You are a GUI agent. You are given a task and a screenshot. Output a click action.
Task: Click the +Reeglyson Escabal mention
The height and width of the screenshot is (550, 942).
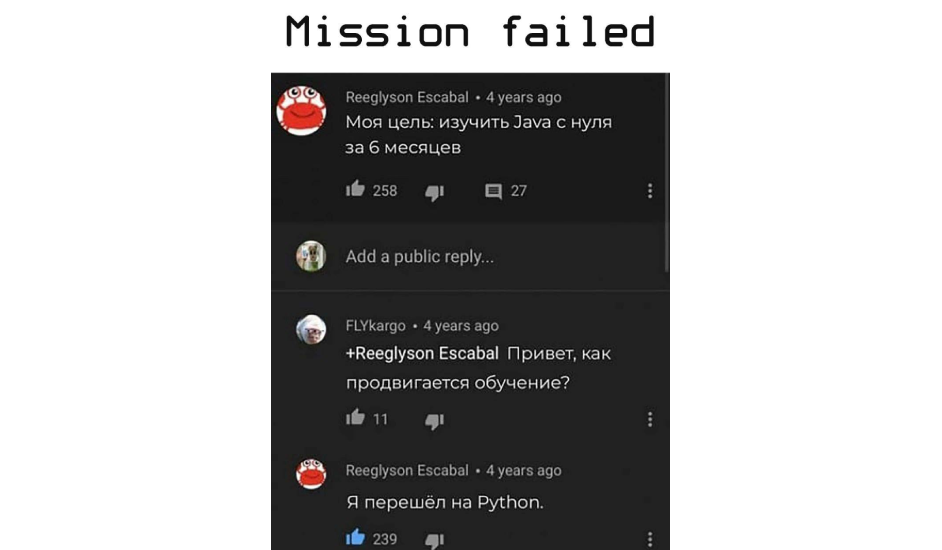tap(422, 353)
